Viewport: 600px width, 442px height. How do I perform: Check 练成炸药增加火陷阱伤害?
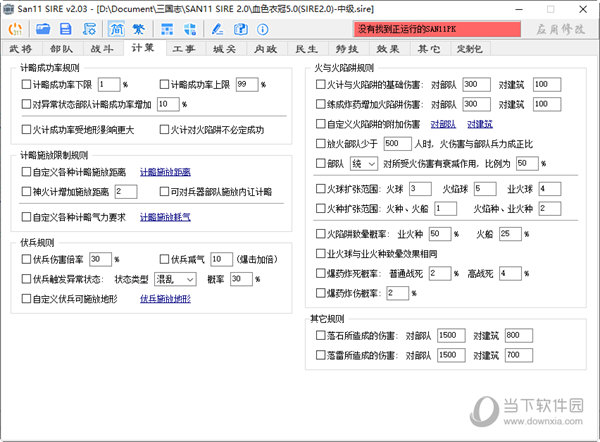click(x=320, y=104)
